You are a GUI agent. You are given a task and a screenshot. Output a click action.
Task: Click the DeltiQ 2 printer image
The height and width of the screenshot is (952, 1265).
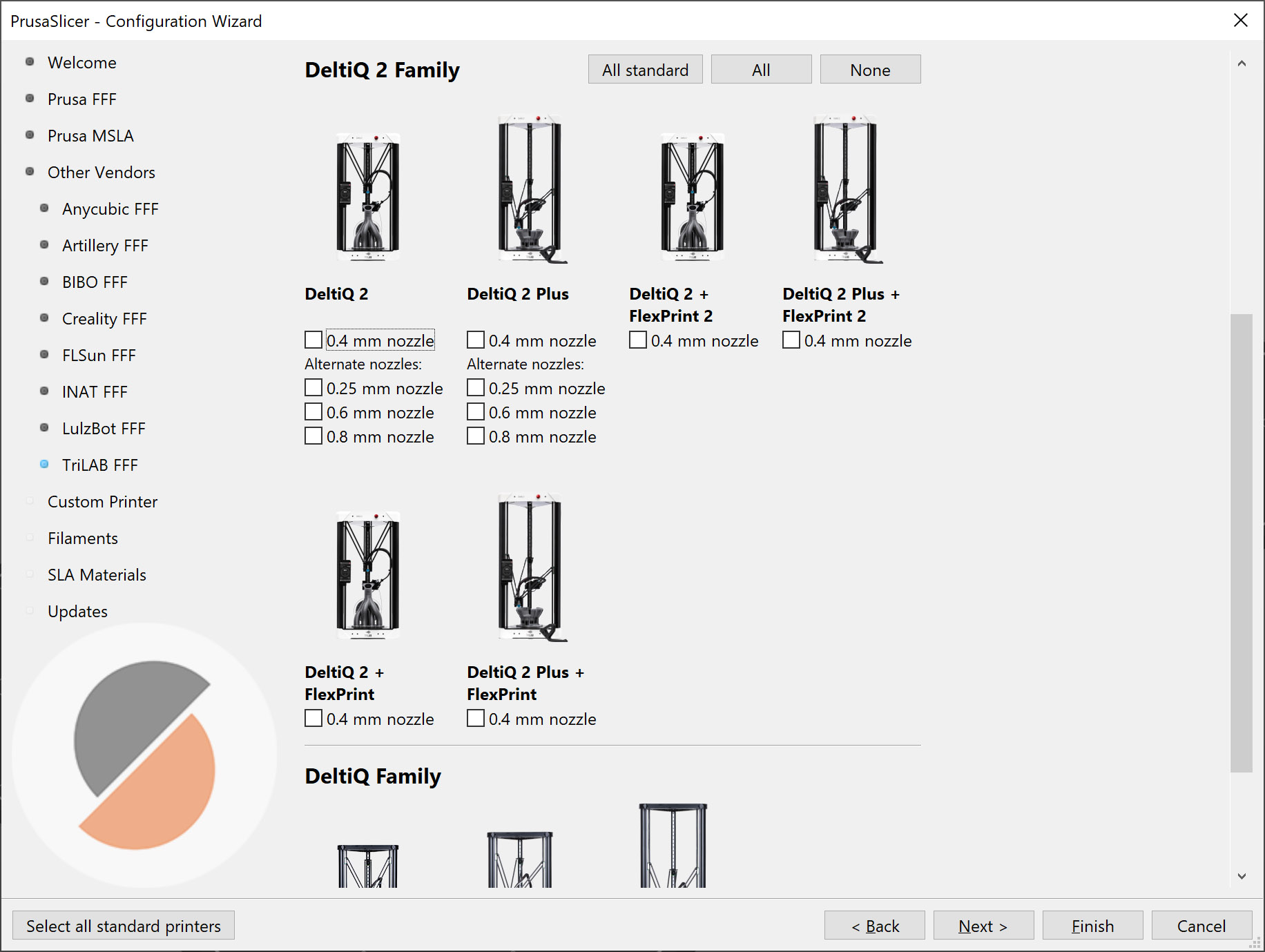pyautogui.click(x=368, y=197)
